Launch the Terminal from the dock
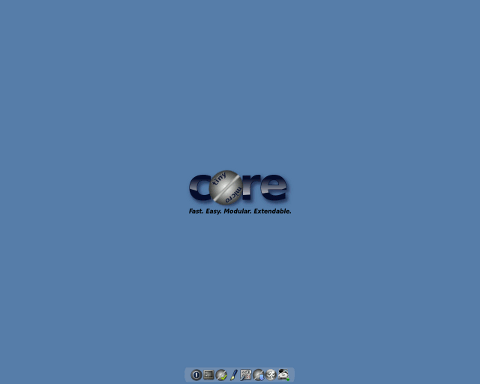 209,375
